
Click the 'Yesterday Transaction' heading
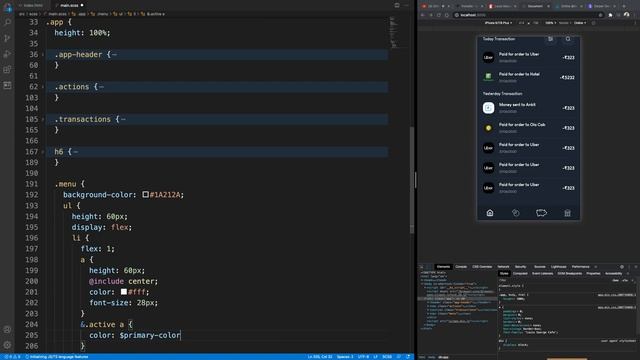(x=502, y=94)
